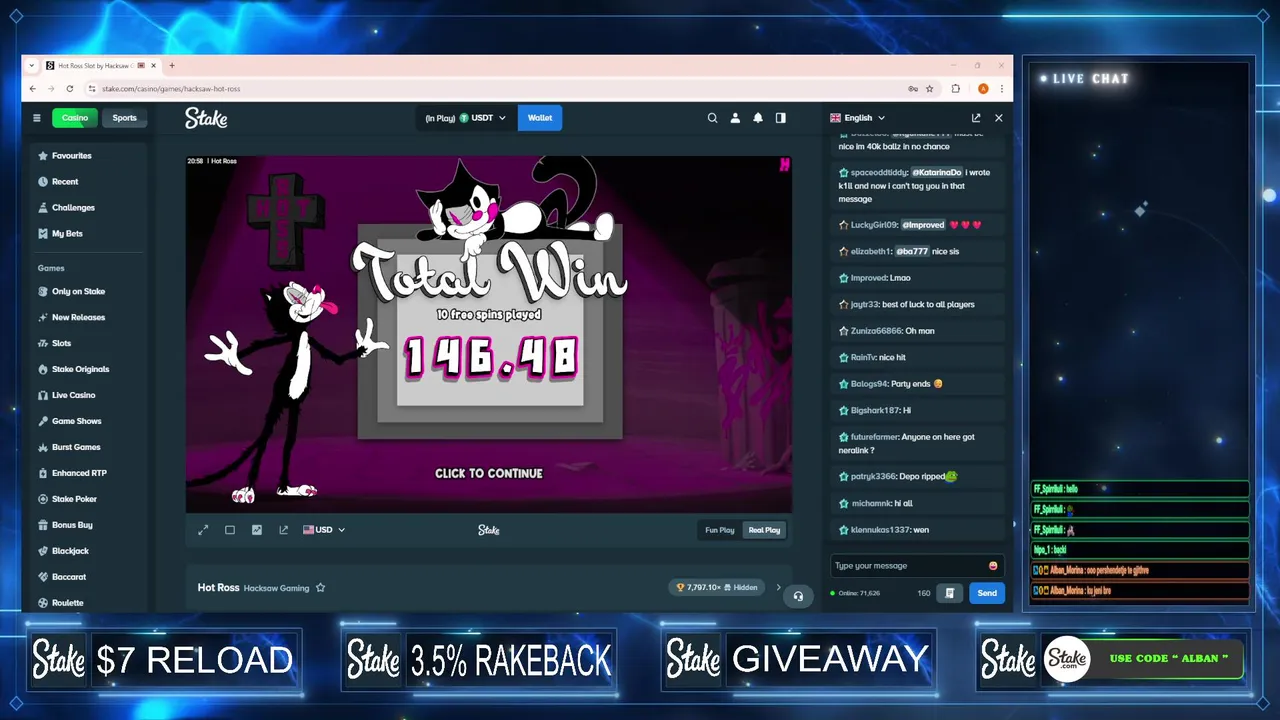Click the Blackjack icon
The image size is (1280, 720).
coord(43,551)
